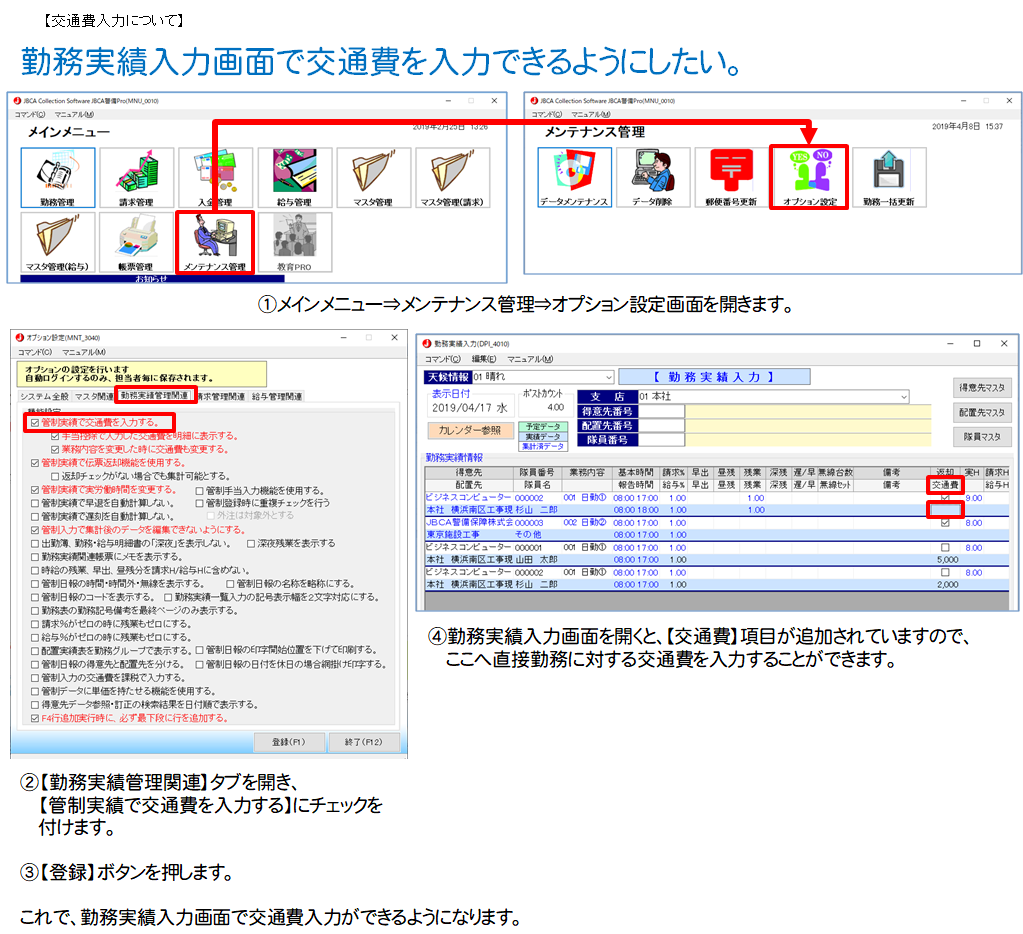Open the メンテナンス管理 icon
This screenshot has width=1023, height=934.
214,241
